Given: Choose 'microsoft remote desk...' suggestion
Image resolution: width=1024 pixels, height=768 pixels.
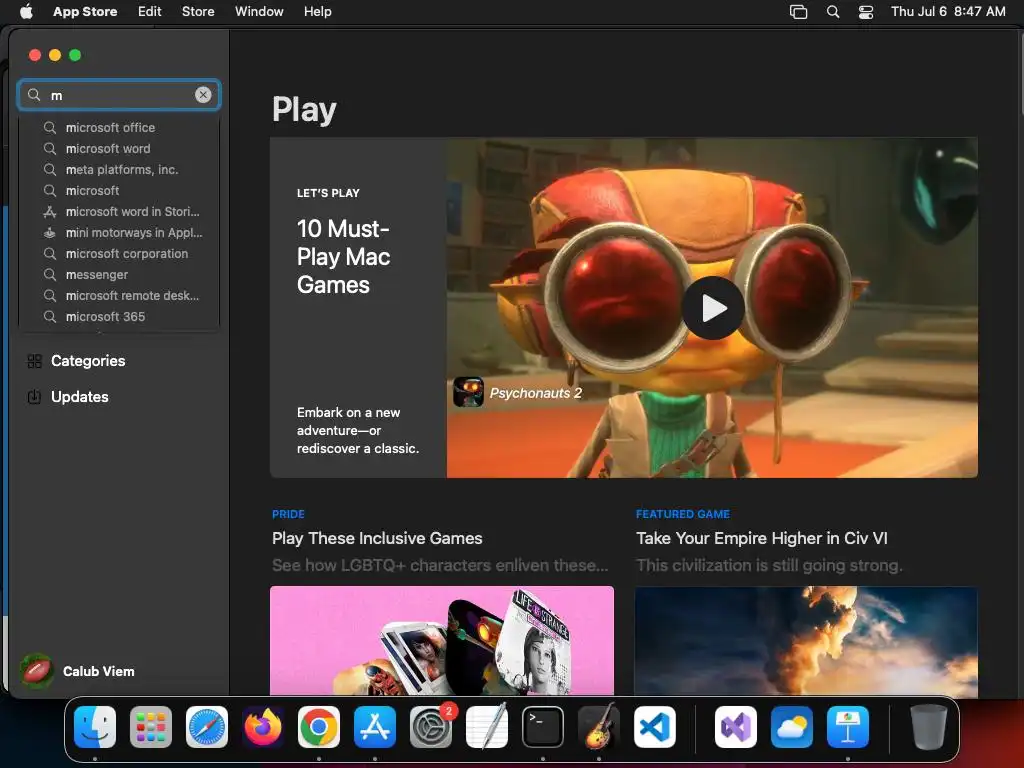Looking at the screenshot, I should [x=119, y=295].
